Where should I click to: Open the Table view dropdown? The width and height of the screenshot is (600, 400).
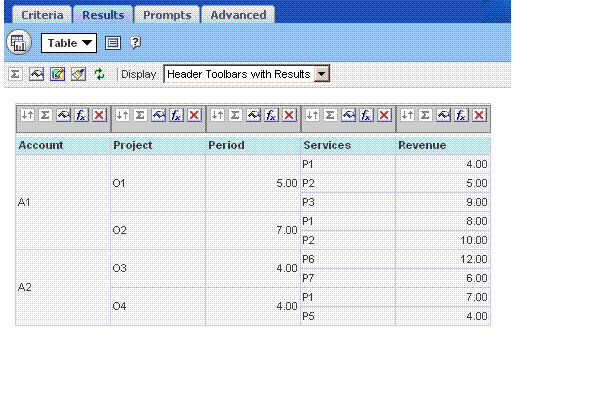click(x=69, y=43)
